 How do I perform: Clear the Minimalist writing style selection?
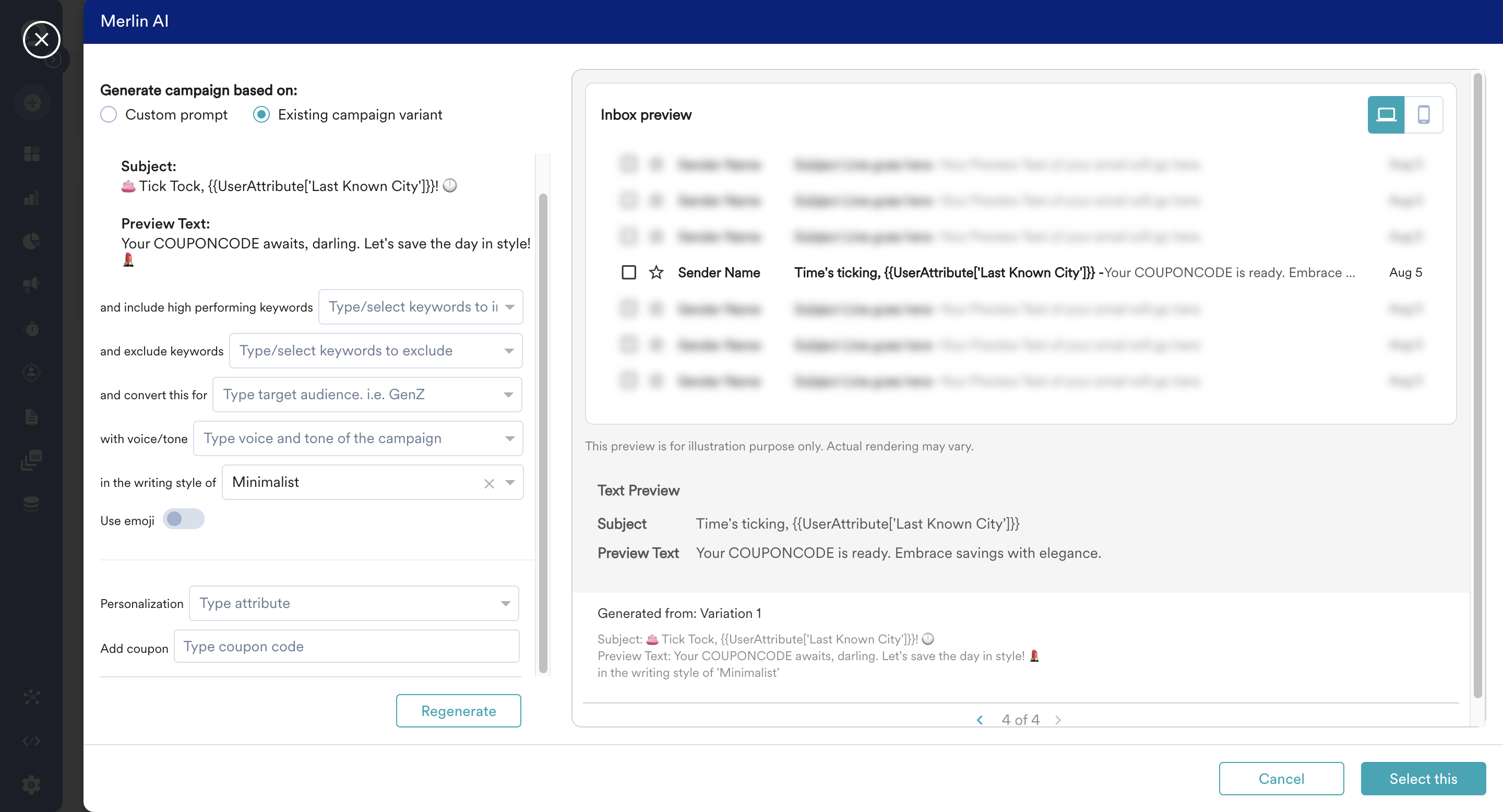(x=489, y=483)
